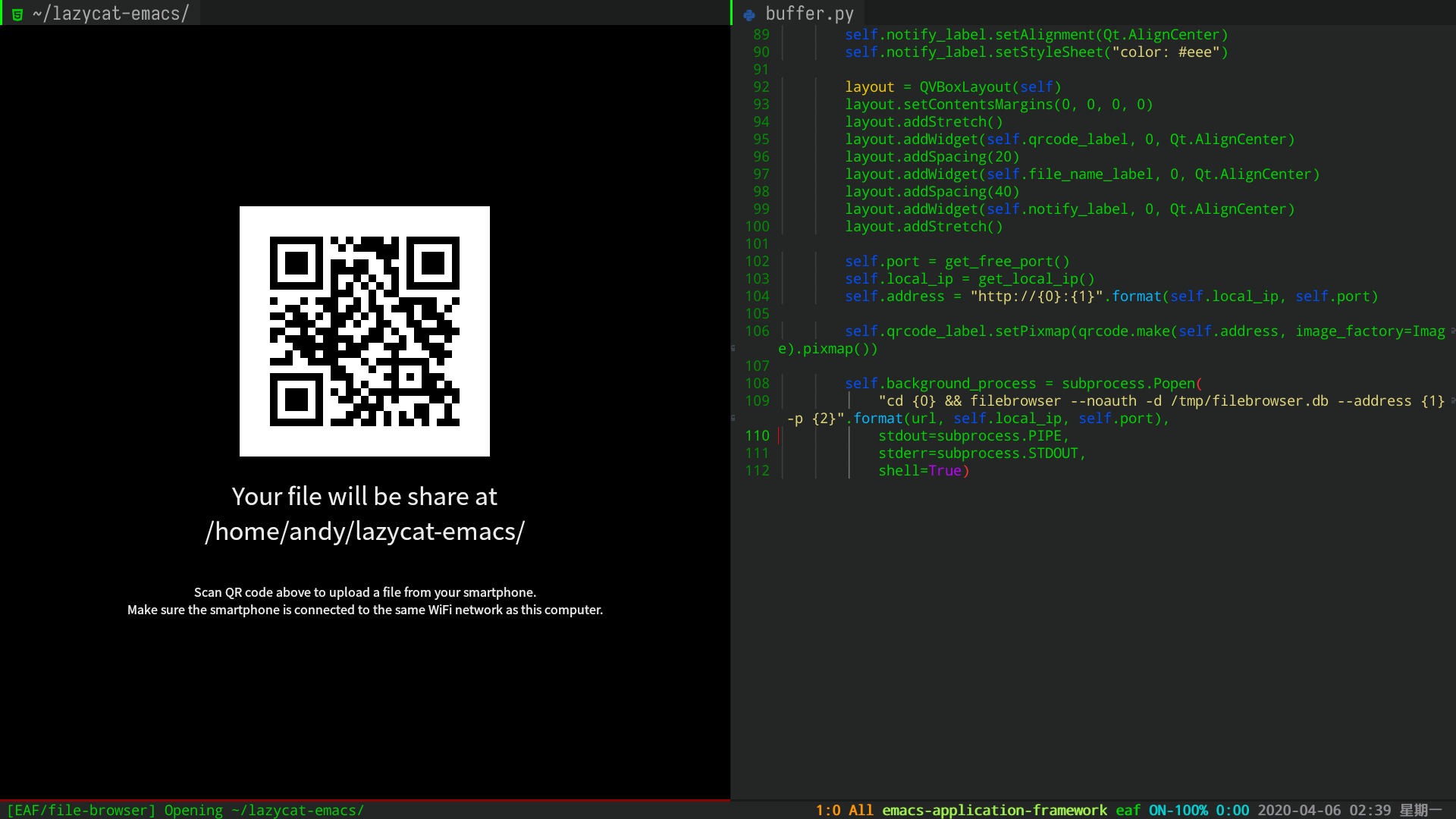Click the Python icon on buffer.py tab
This screenshot has width=1456, height=819.
(749, 14)
